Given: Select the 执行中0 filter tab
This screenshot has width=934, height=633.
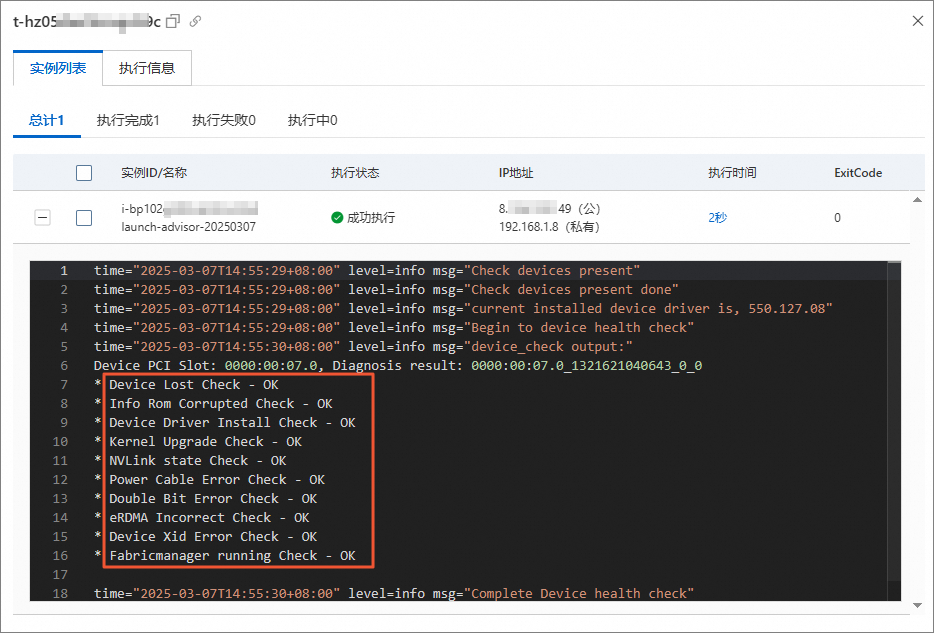Looking at the screenshot, I should pos(313,120).
